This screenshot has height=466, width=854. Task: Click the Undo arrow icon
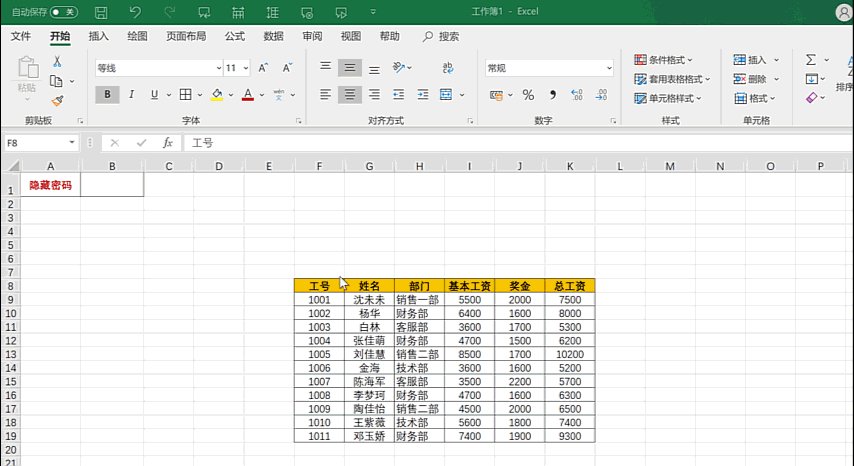(135, 12)
